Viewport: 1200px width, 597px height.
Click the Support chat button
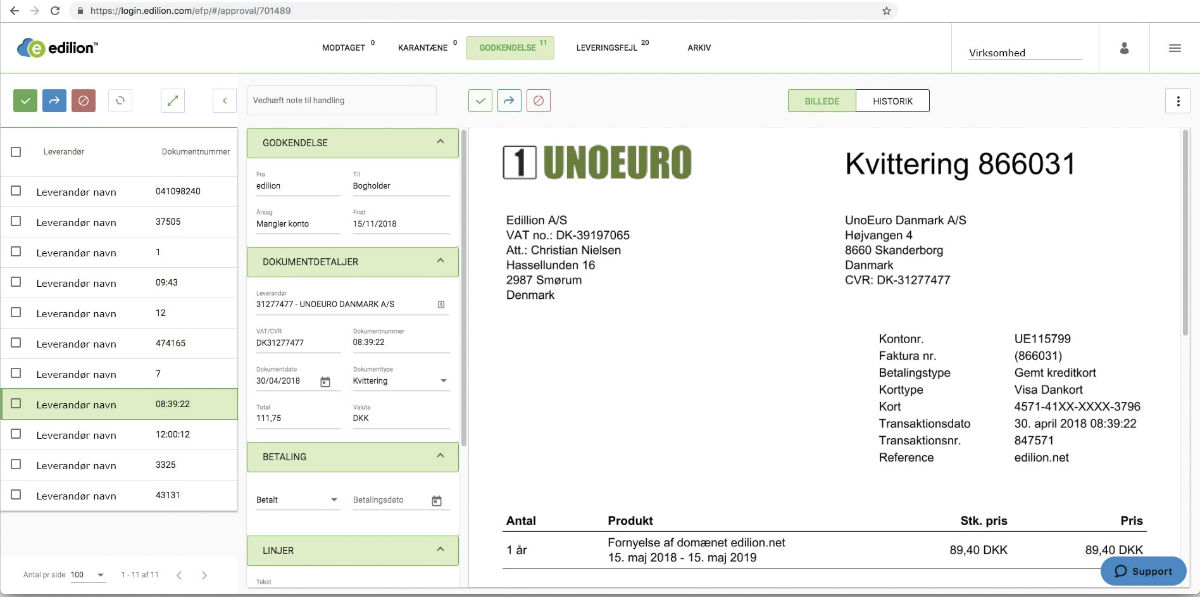1143,571
